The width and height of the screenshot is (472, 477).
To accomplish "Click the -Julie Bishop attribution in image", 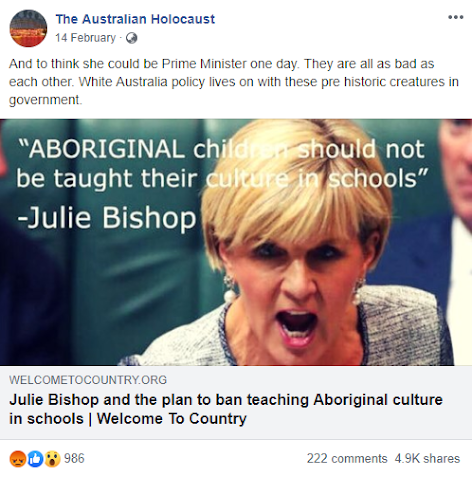I will coord(107,218).
